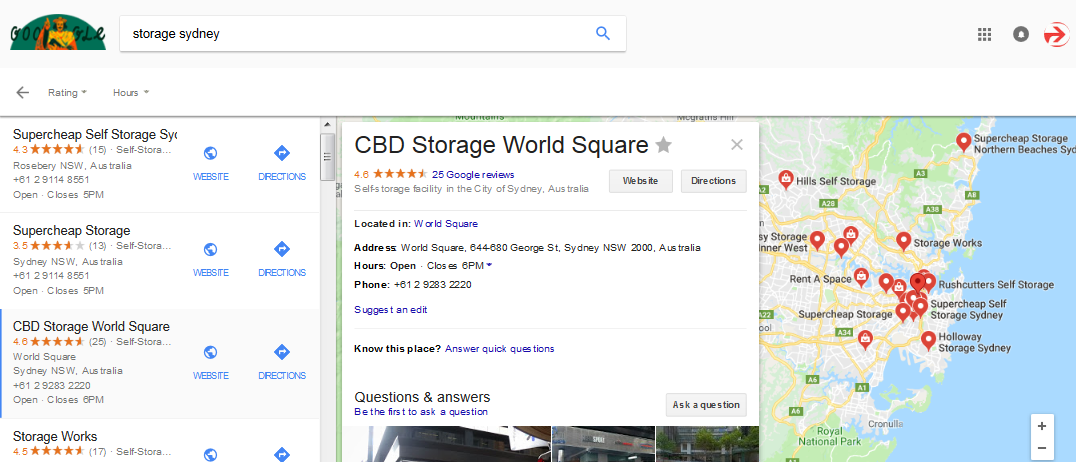Open the first storefront photo thumbnail

tap(446, 444)
